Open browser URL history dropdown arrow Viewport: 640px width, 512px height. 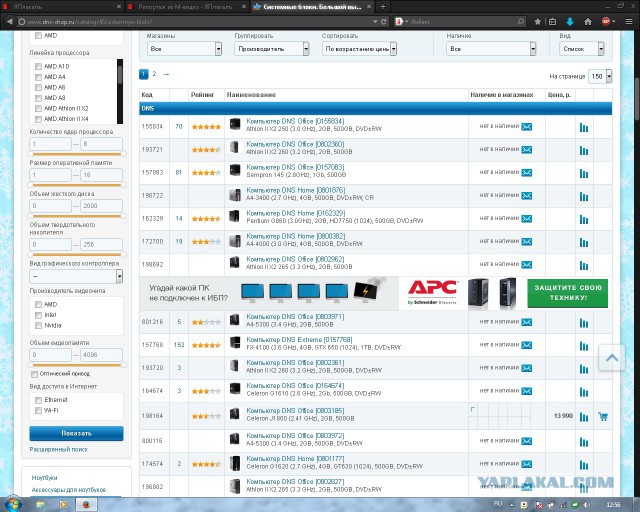[375, 22]
